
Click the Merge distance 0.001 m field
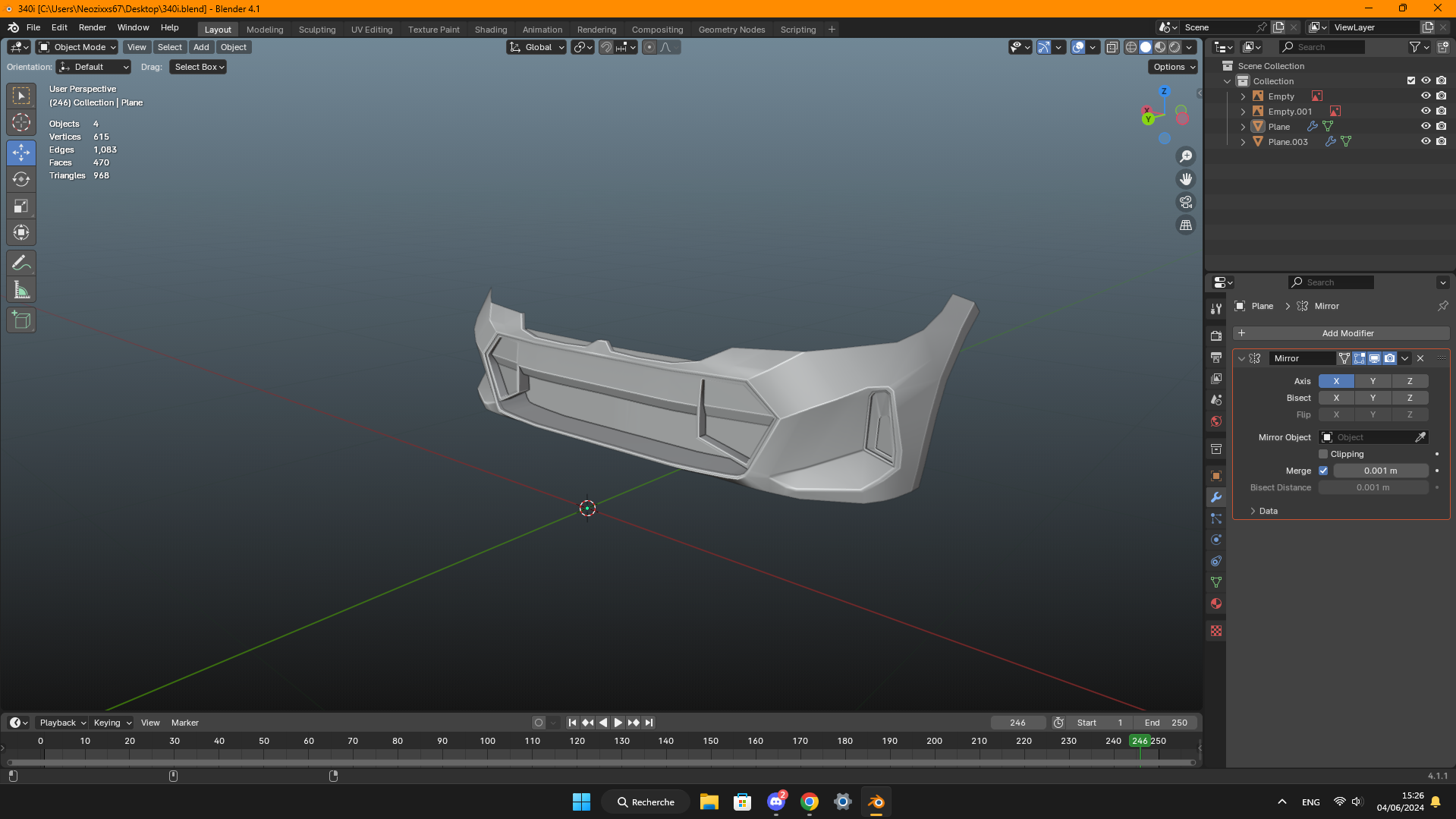click(1381, 471)
